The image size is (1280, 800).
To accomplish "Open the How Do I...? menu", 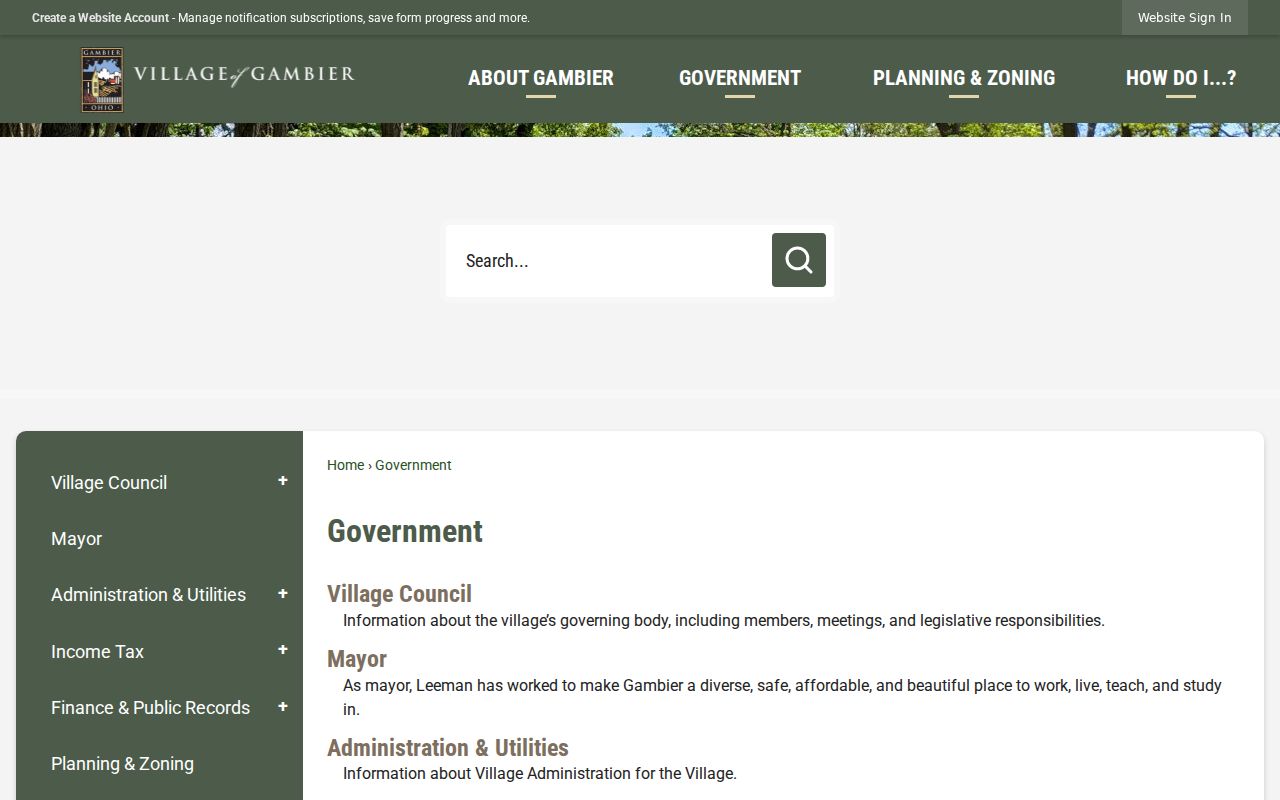I will 1181,78.
